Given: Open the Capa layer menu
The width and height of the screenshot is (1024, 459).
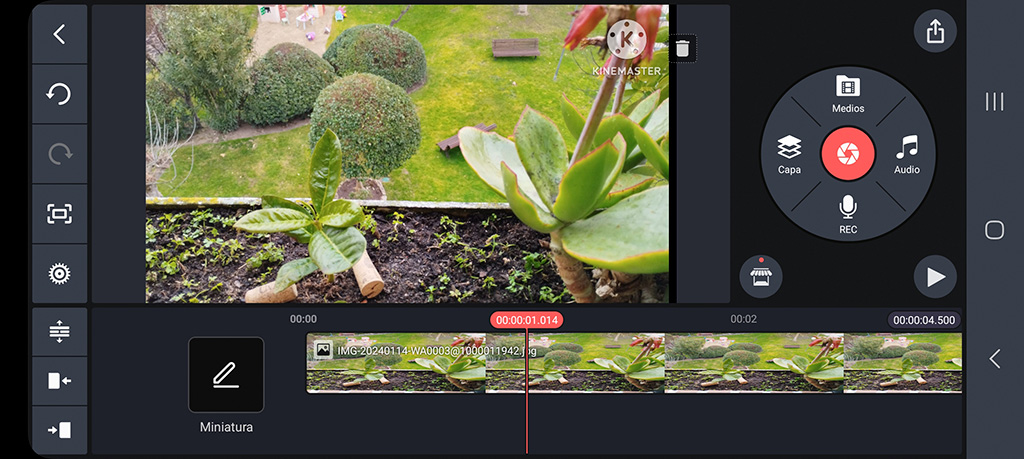Looking at the screenshot, I should pos(789,154).
